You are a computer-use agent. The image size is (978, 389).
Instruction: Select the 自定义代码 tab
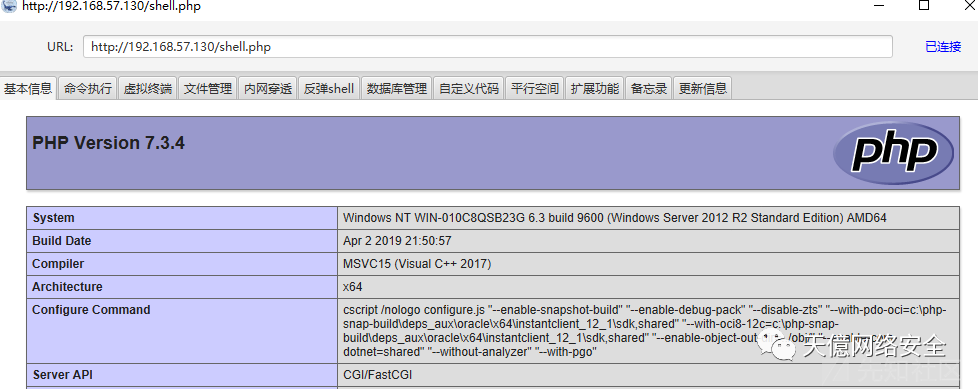(468, 89)
